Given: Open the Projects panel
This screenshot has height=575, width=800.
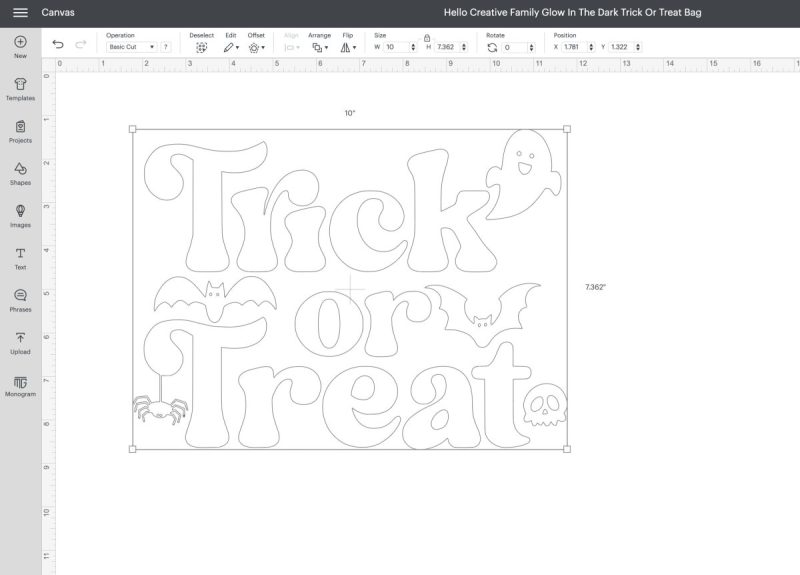Looking at the screenshot, I should (20, 132).
